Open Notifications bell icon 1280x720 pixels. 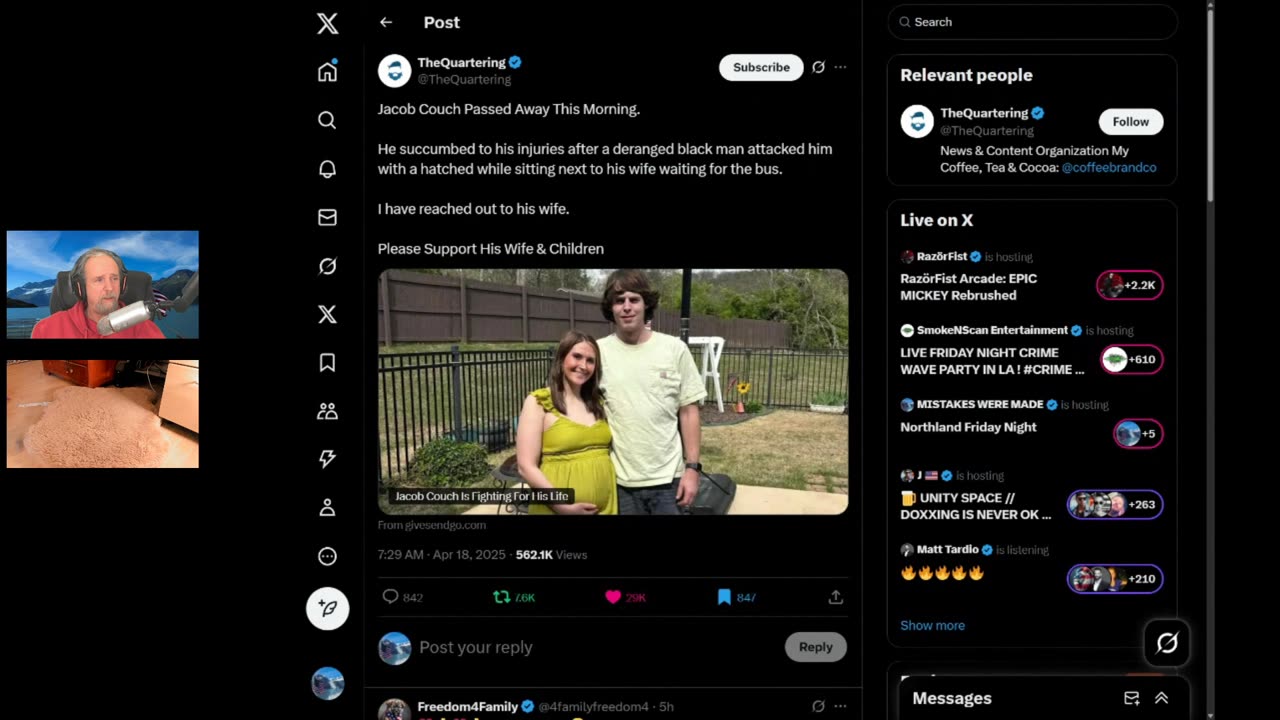[x=327, y=168]
